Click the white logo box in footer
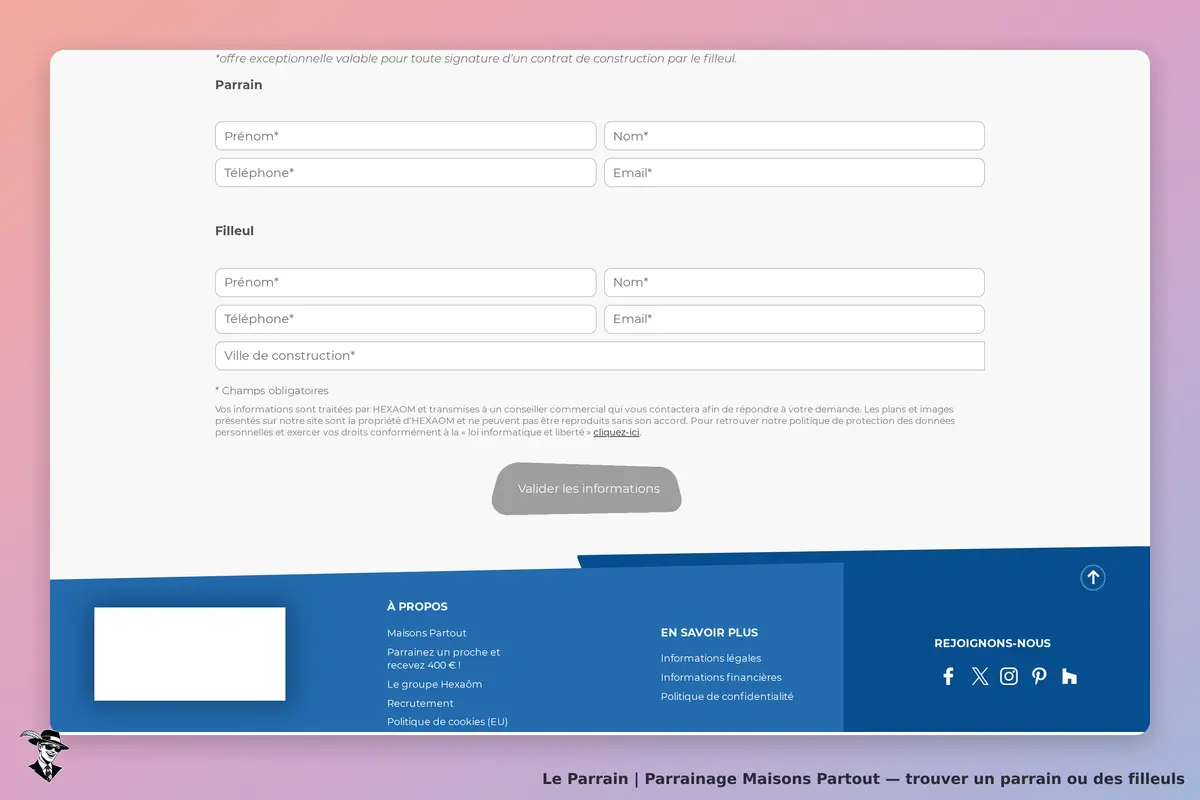The height and width of the screenshot is (800, 1200). click(190, 654)
